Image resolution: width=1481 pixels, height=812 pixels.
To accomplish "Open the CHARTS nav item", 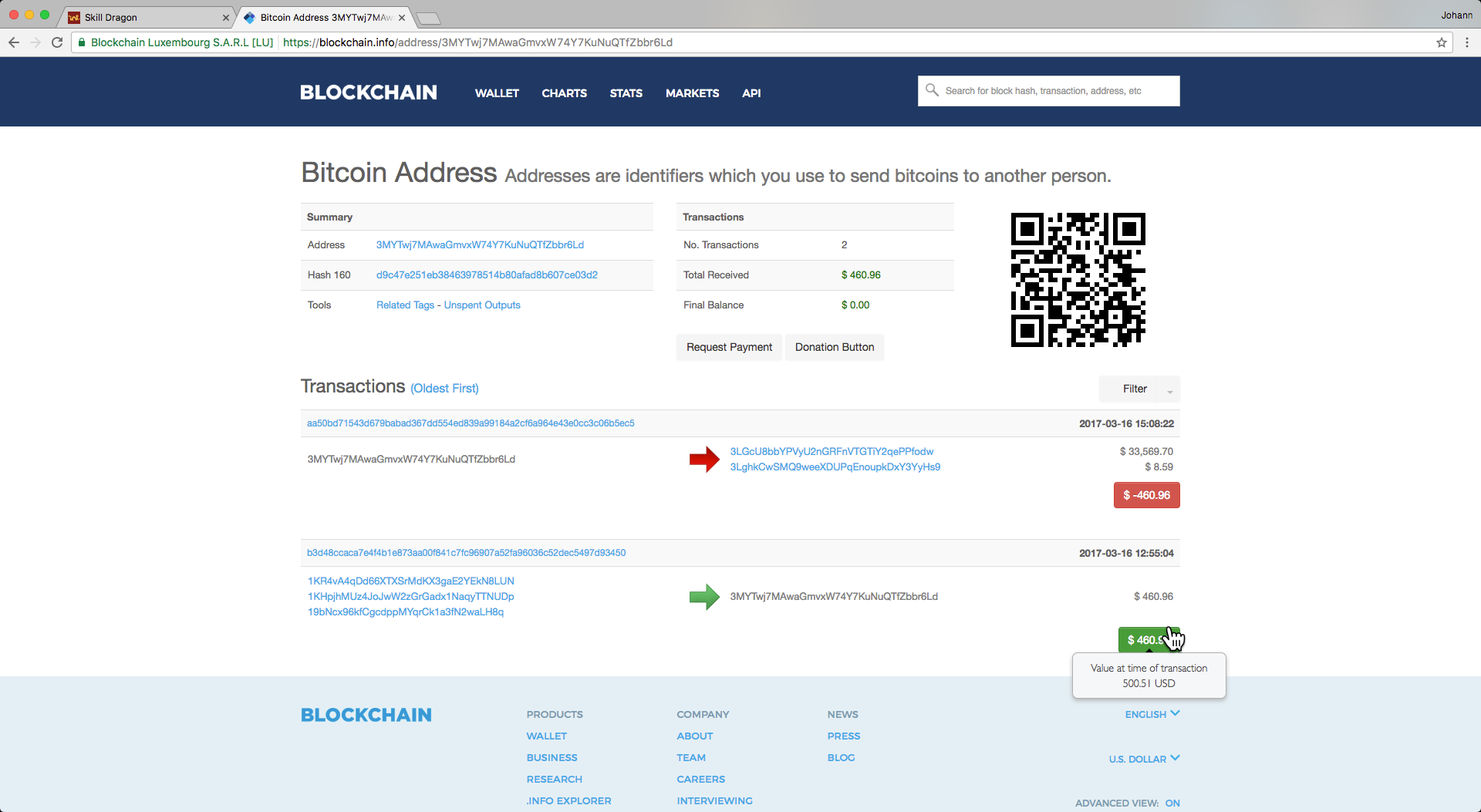I will pyautogui.click(x=564, y=93).
